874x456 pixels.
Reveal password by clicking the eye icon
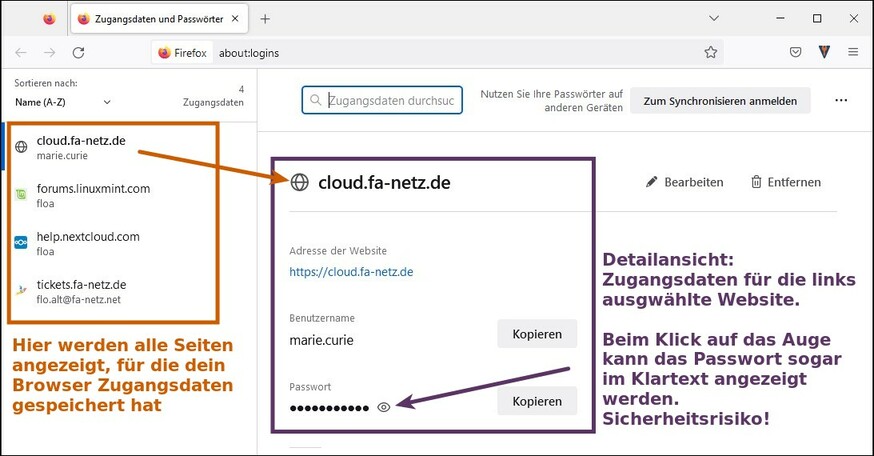click(x=383, y=407)
